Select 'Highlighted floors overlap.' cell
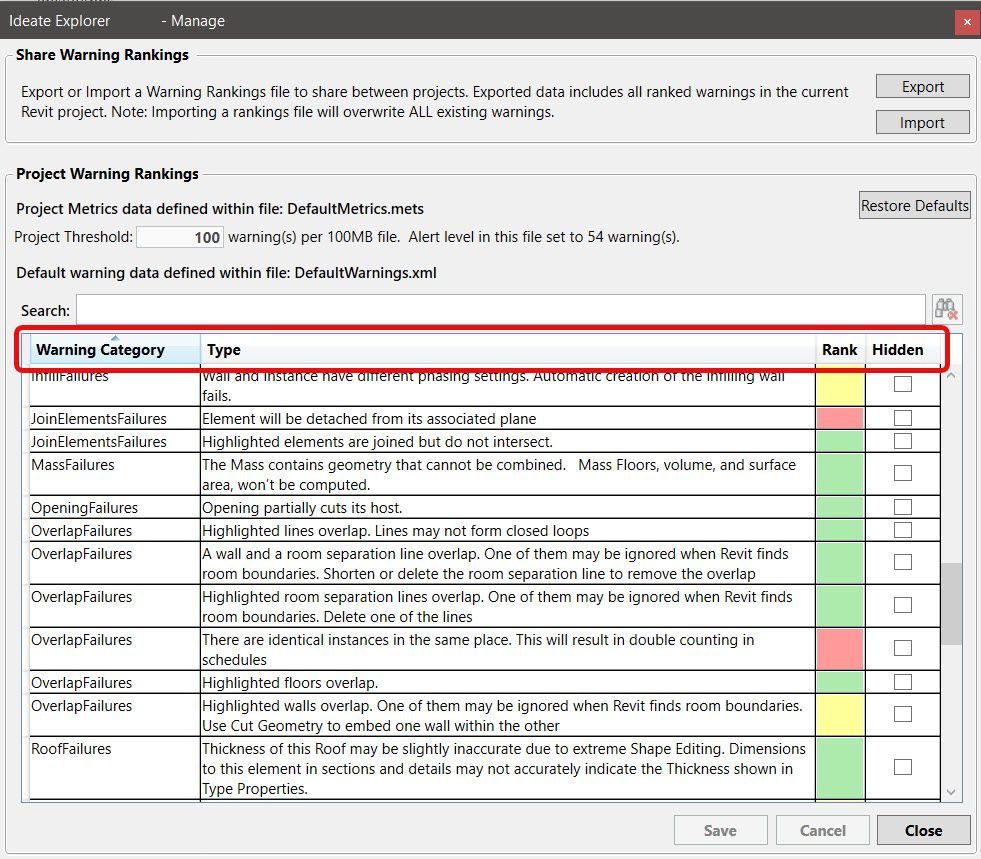The width and height of the screenshot is (981, 859). point(507,682)
